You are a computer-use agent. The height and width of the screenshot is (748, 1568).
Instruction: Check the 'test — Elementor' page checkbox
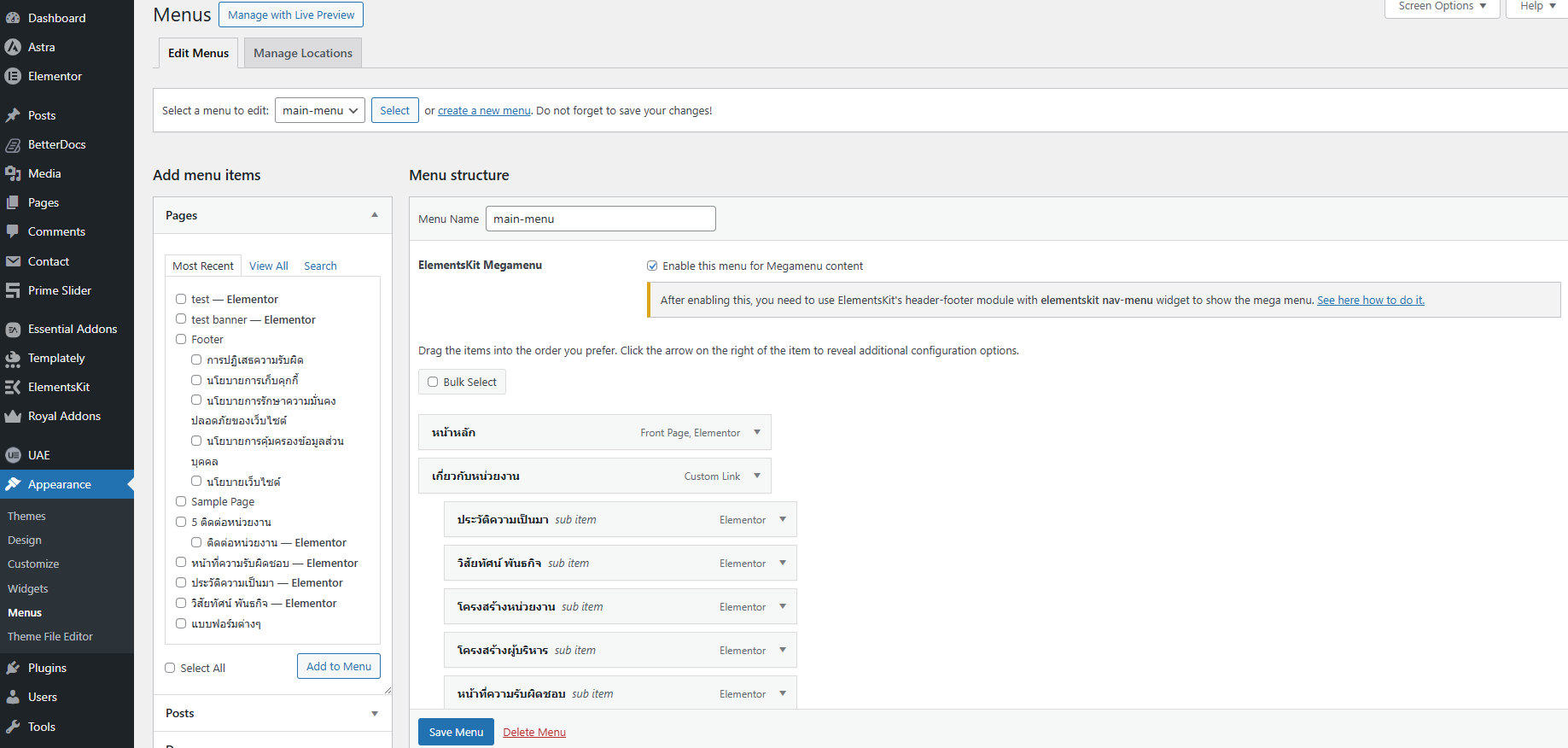click(x=181, y=299)
